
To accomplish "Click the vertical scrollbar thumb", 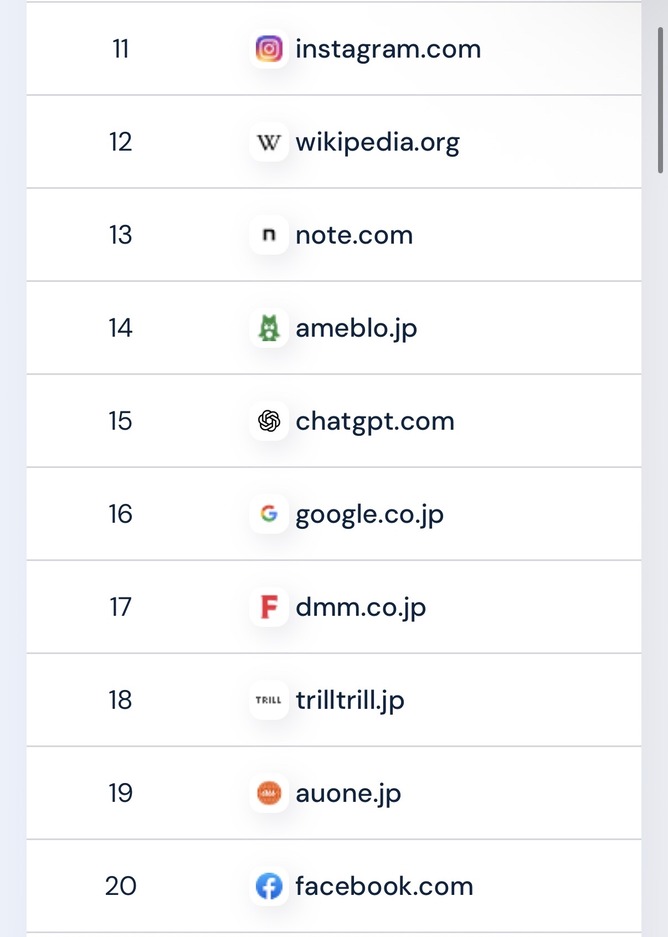I will click(x=659, y=100).
